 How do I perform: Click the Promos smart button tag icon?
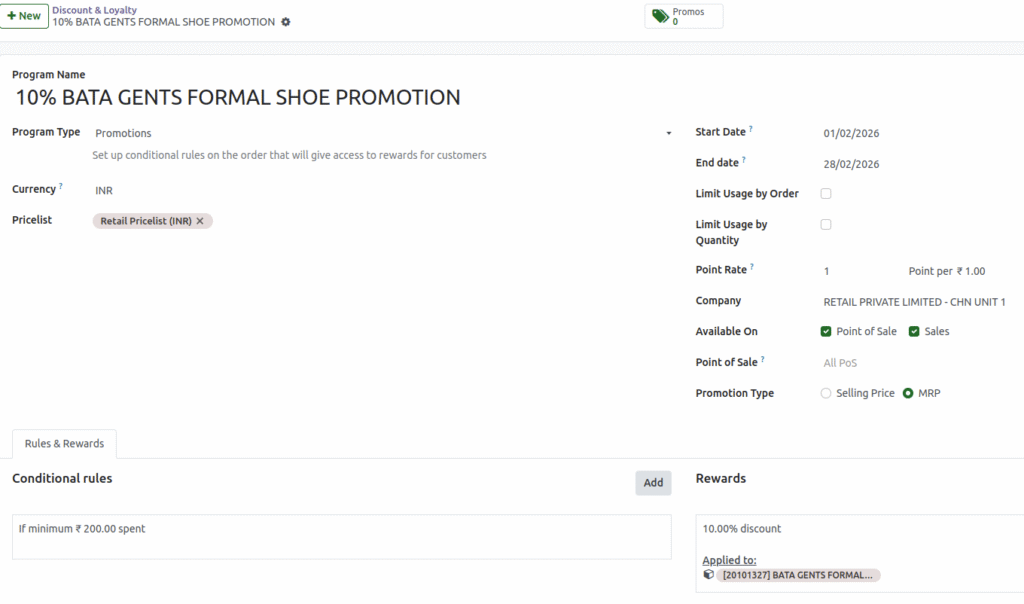pyautogui.click(x=659, y=15)
